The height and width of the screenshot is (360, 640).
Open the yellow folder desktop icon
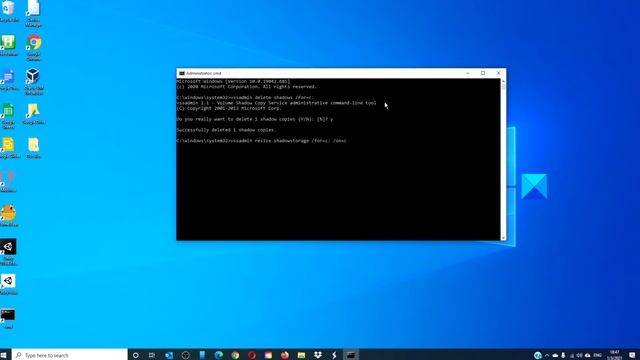click(33, 148)
